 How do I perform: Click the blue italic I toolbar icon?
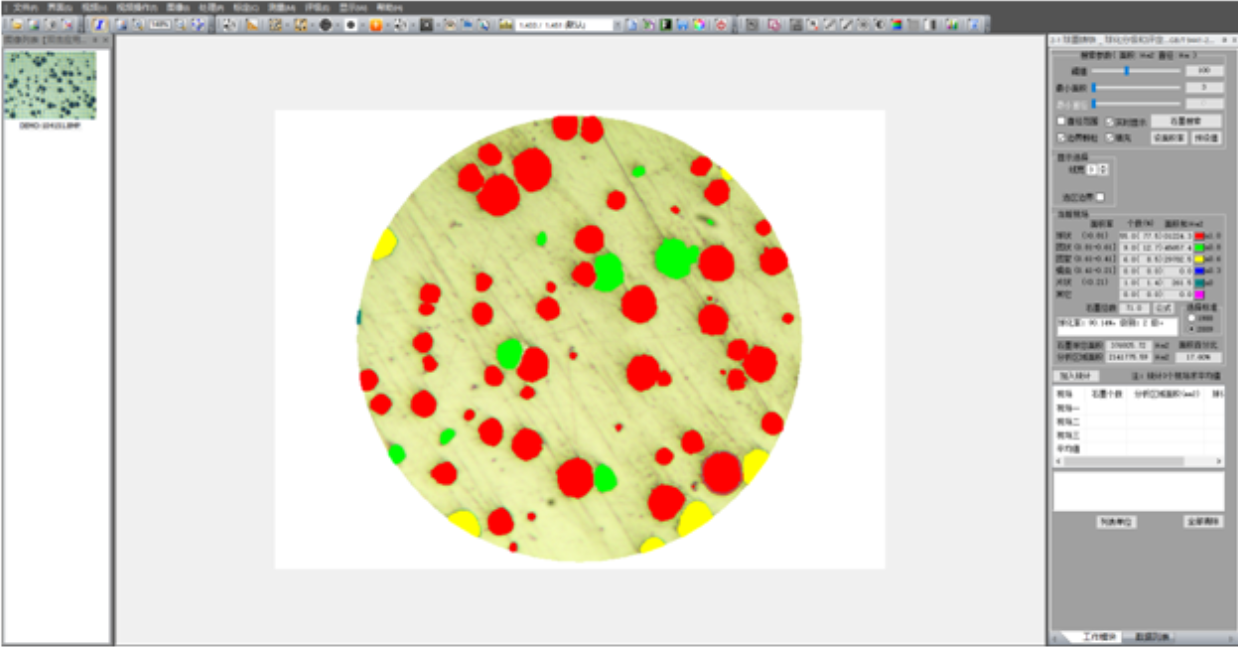tap(100, 24)
